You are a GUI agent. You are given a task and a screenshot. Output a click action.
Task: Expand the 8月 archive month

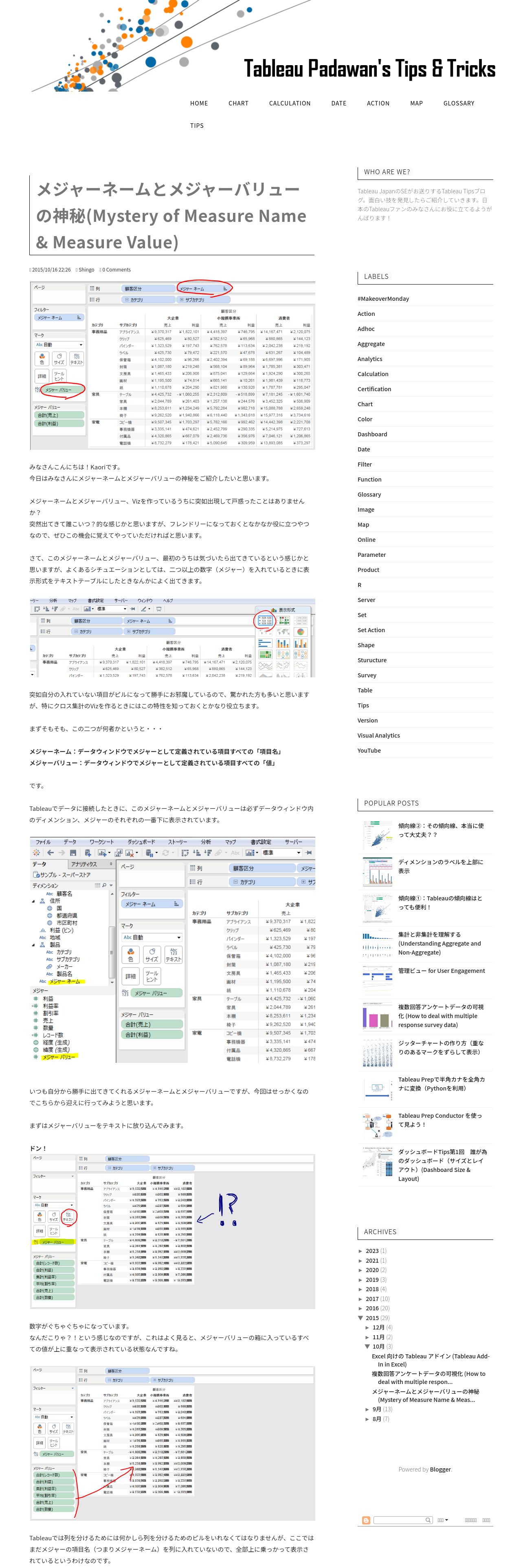[x=368, y=1419]
